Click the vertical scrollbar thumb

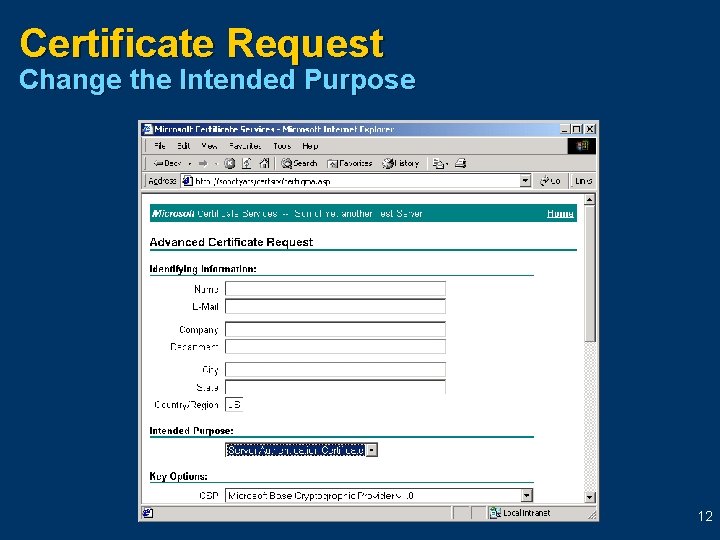point(590,273)
